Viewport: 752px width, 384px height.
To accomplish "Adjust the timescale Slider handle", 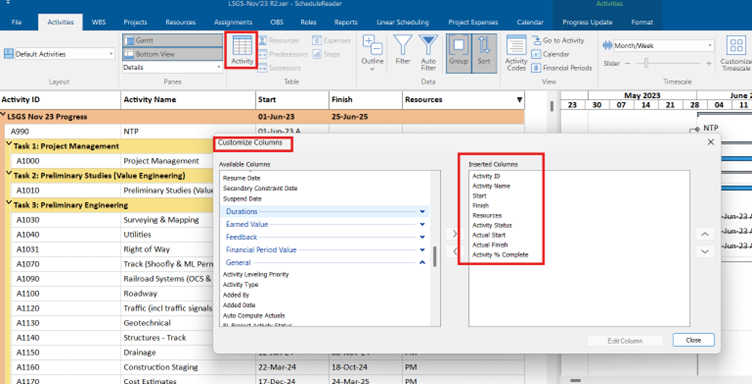I will tap(646, 63).
